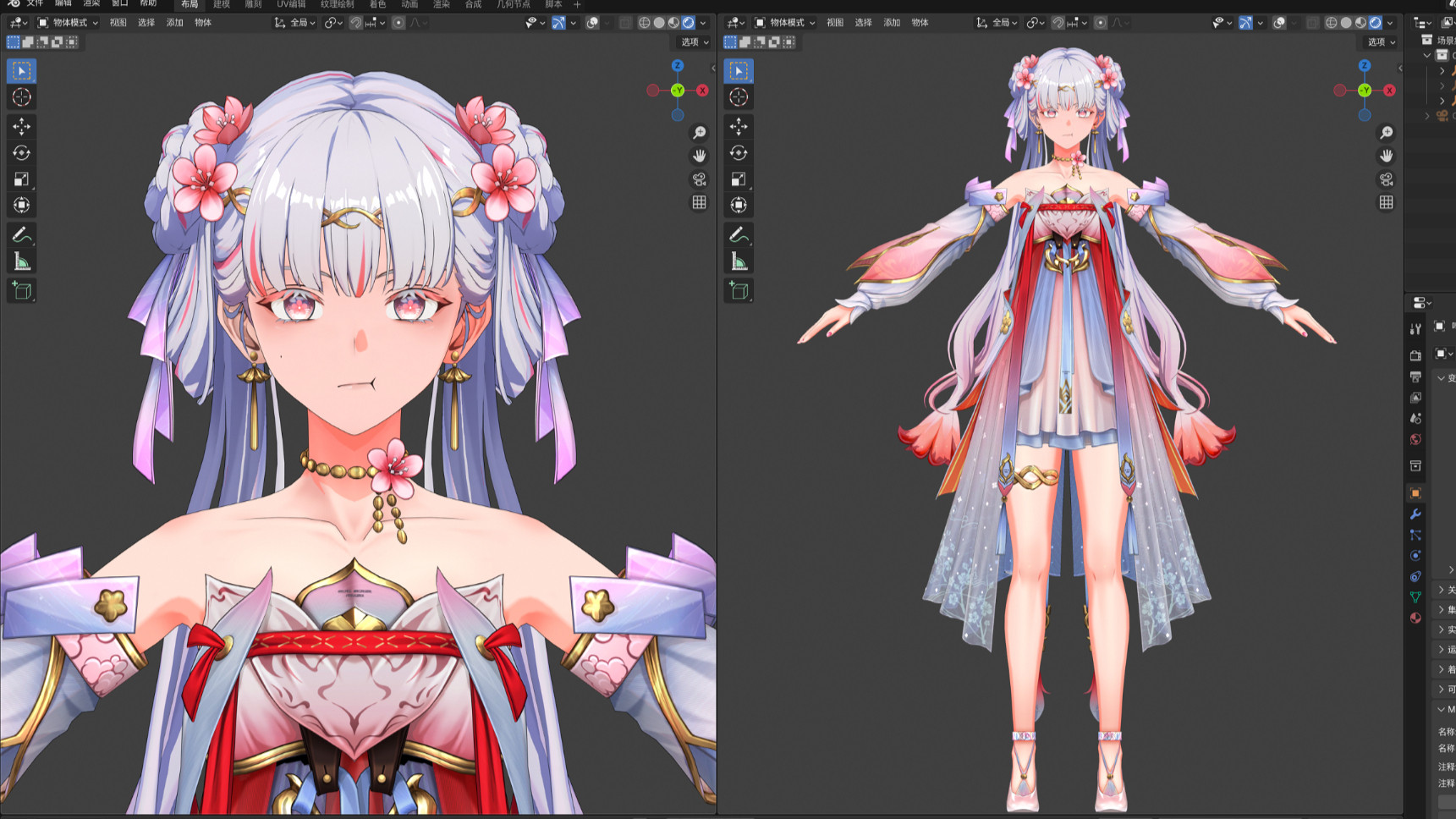The height and width of the screenshot is (819, 1456).
Task: Open the Modifiers wrench tab in properties
Action: click(x=1415, y=514)
